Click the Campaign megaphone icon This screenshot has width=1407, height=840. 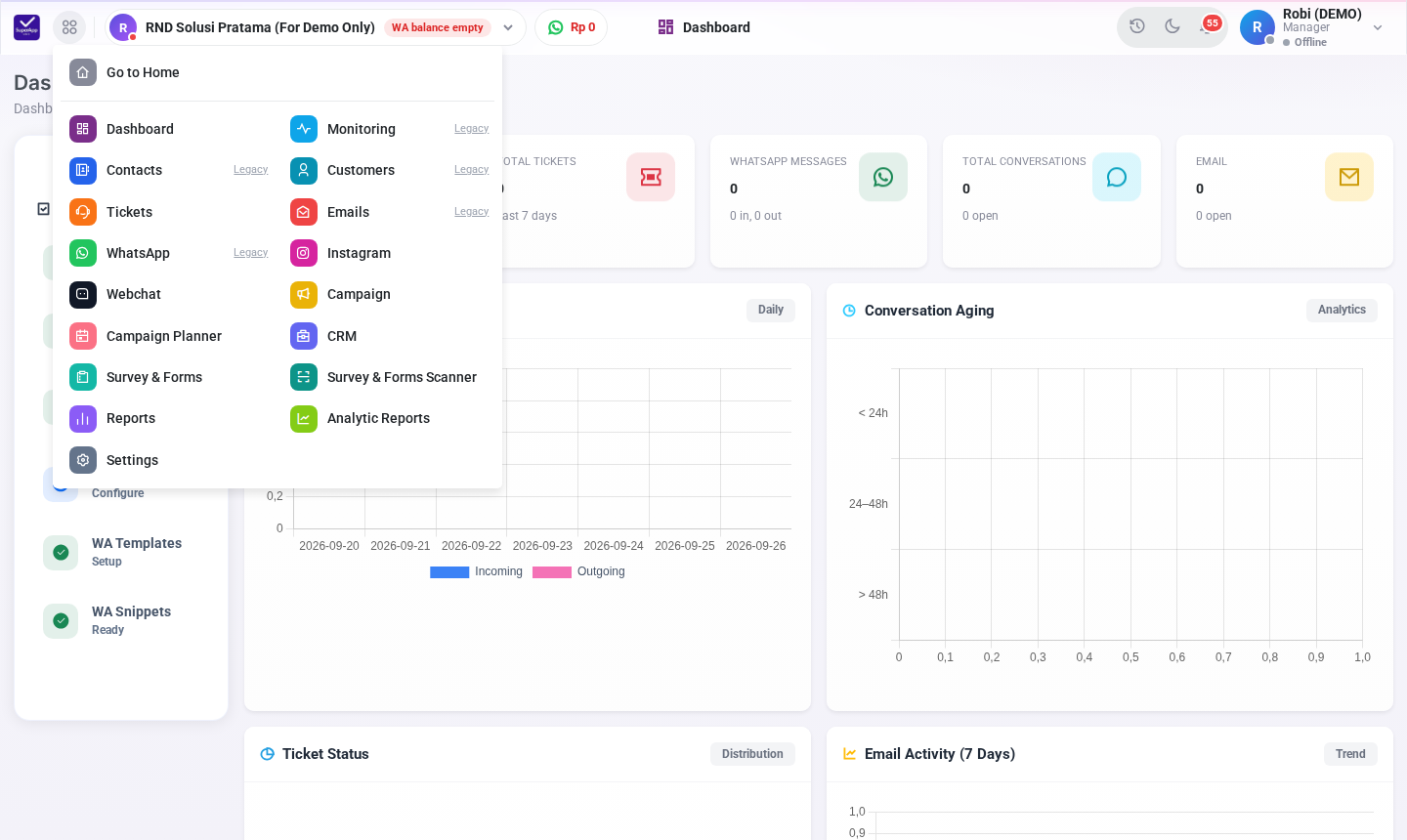pyautogui.click(x=304, y=294)
